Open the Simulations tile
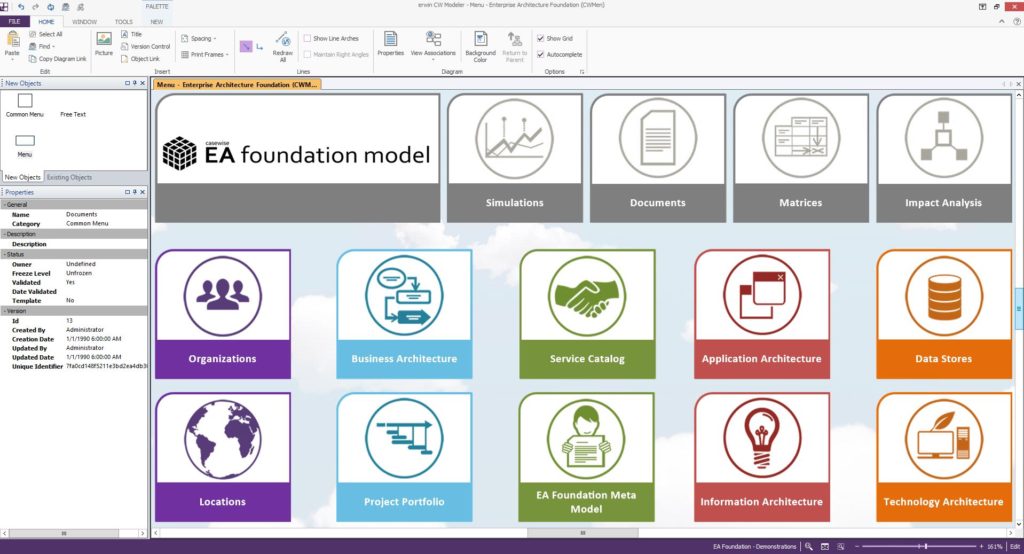 coord(515,158)
